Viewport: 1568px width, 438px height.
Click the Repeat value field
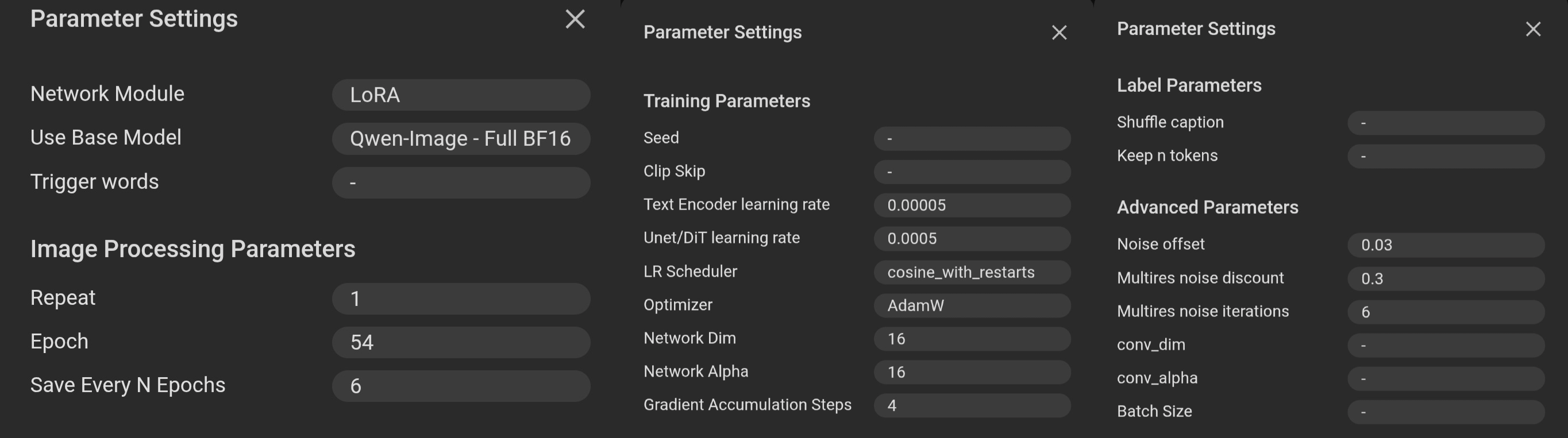click(461, 299)
